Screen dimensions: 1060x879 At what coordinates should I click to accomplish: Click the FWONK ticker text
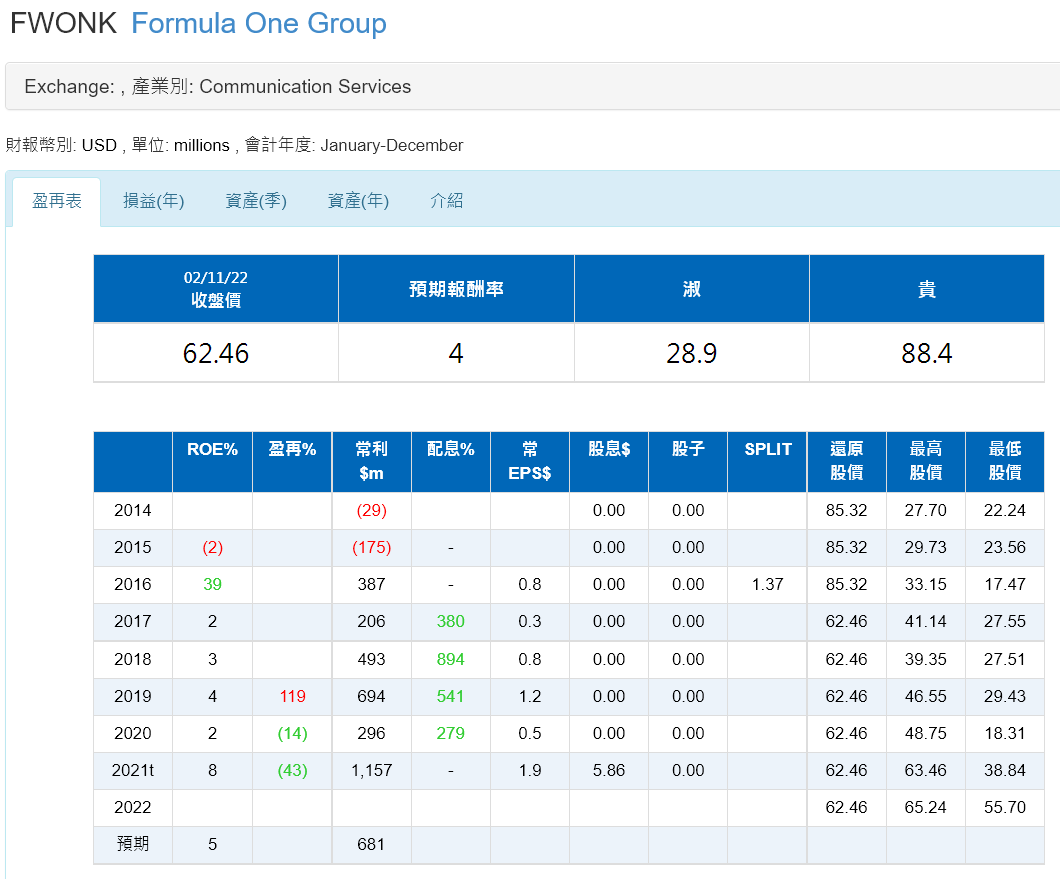tap(64, 23)
